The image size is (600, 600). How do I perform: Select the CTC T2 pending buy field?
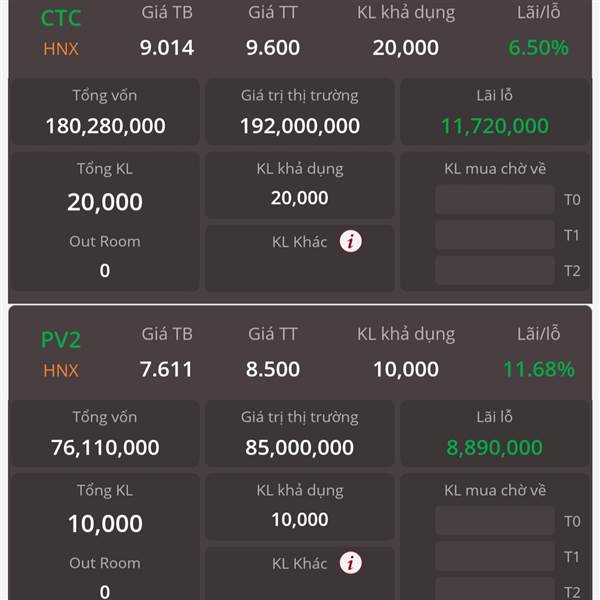point(495,271)
